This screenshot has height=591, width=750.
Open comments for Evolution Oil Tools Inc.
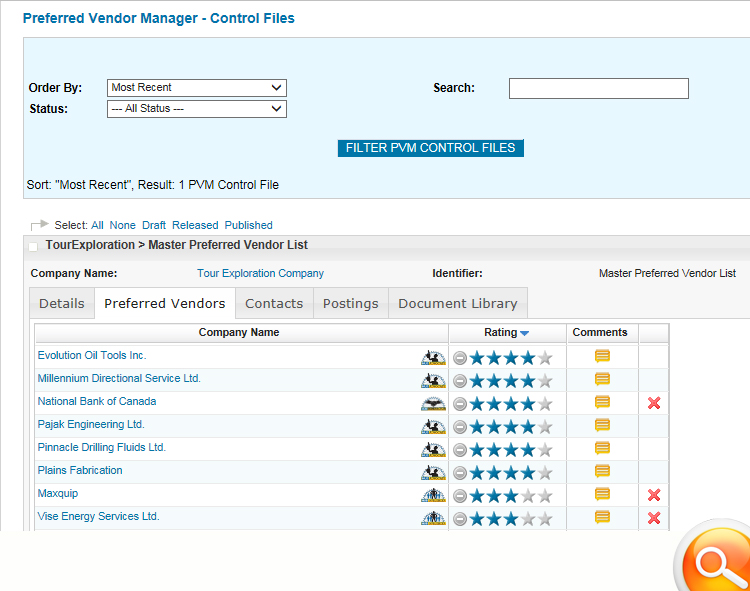point(602,356)
